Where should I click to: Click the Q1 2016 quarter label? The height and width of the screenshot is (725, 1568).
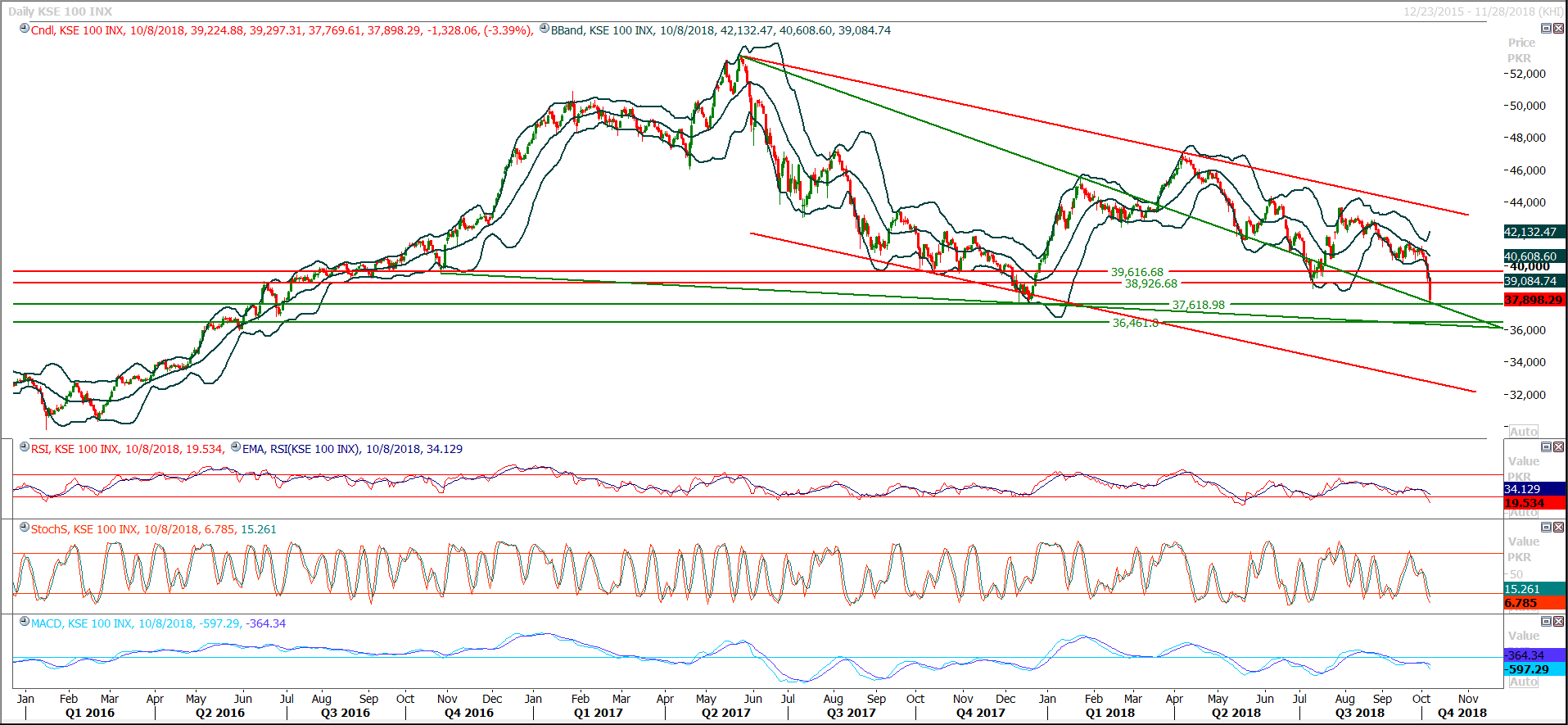click(90, 713)
